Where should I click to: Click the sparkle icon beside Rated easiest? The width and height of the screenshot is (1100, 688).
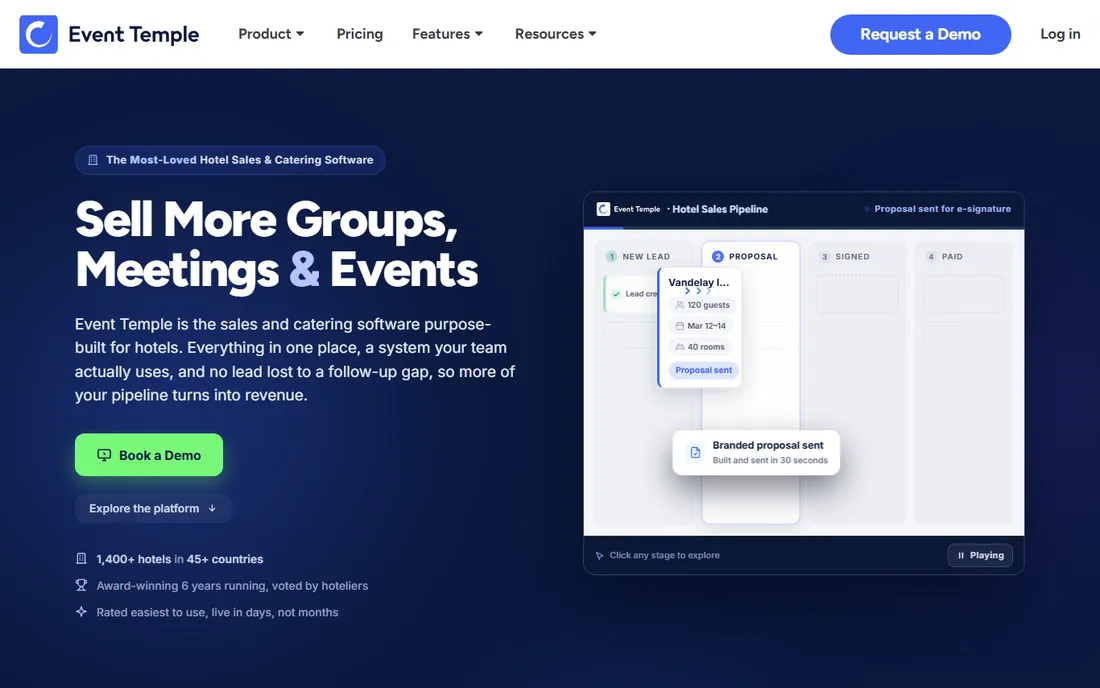coord(81,612)
